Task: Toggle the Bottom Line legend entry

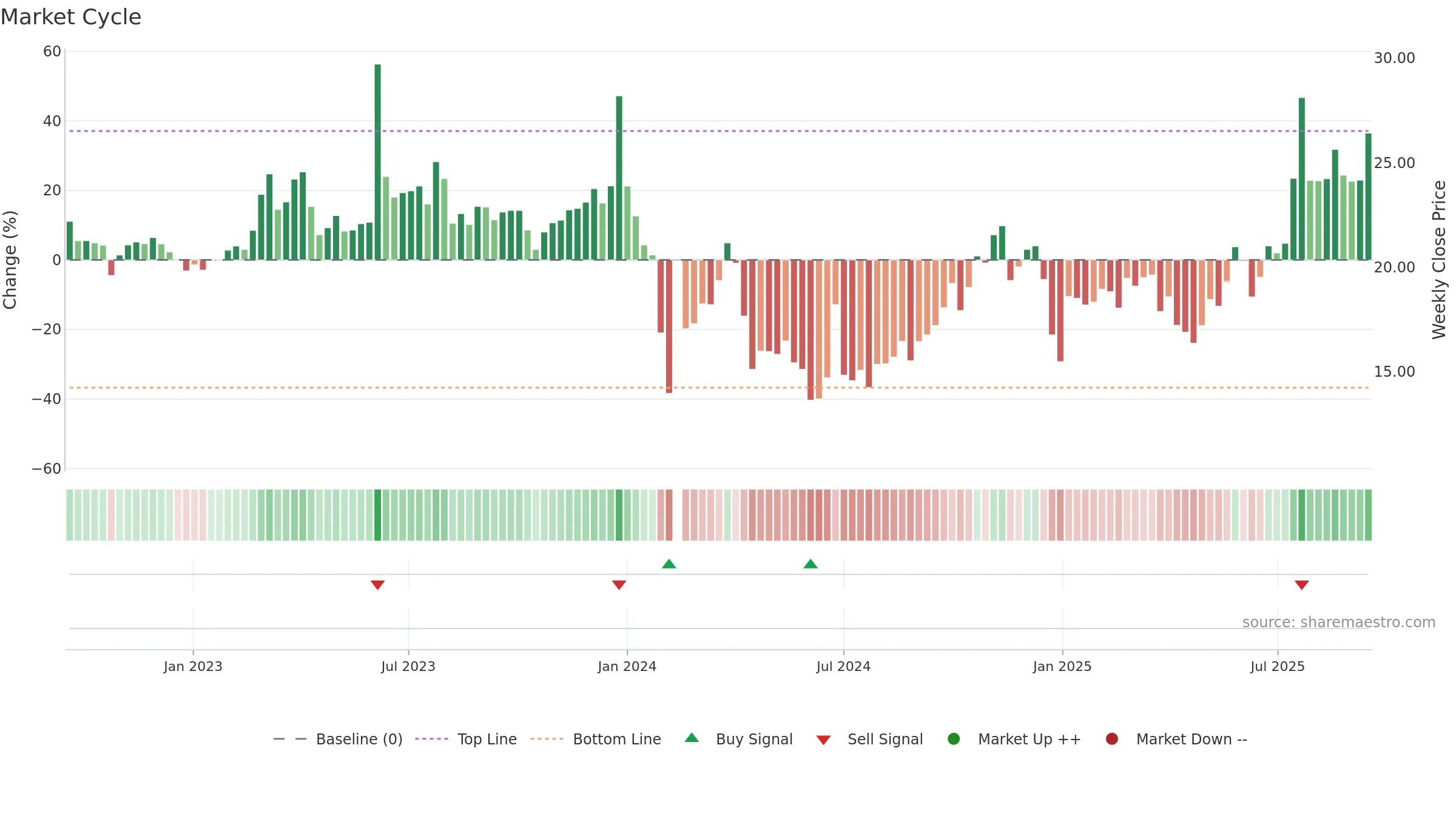Action: [x=595, y=739]
